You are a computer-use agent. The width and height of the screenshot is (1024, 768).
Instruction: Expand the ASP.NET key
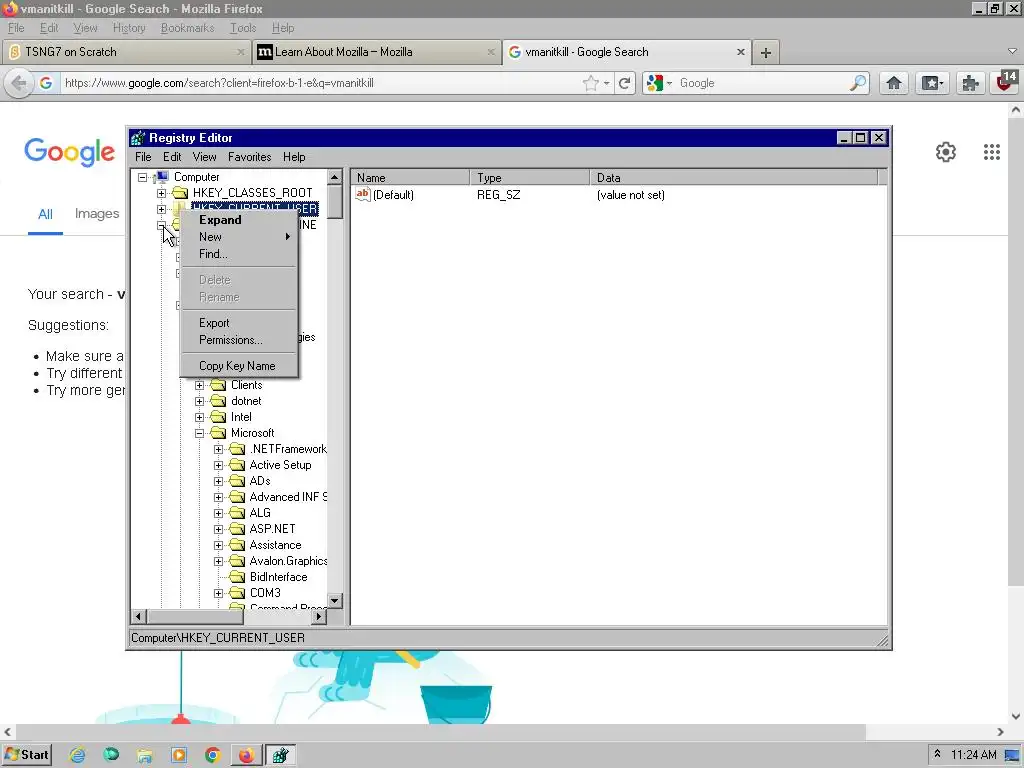coord(219,529)
